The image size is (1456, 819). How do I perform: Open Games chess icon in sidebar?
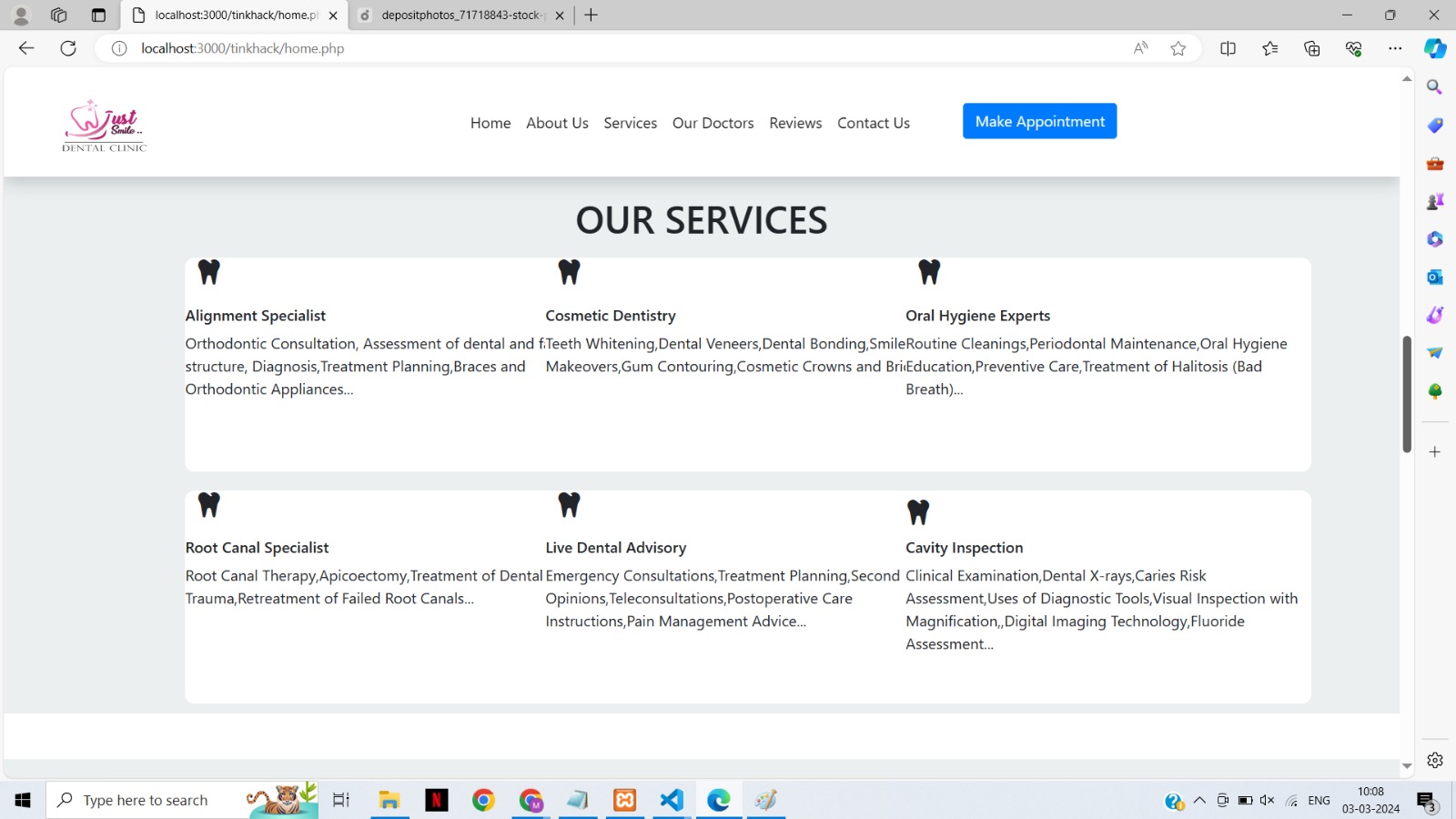(x=1435, y=201)
